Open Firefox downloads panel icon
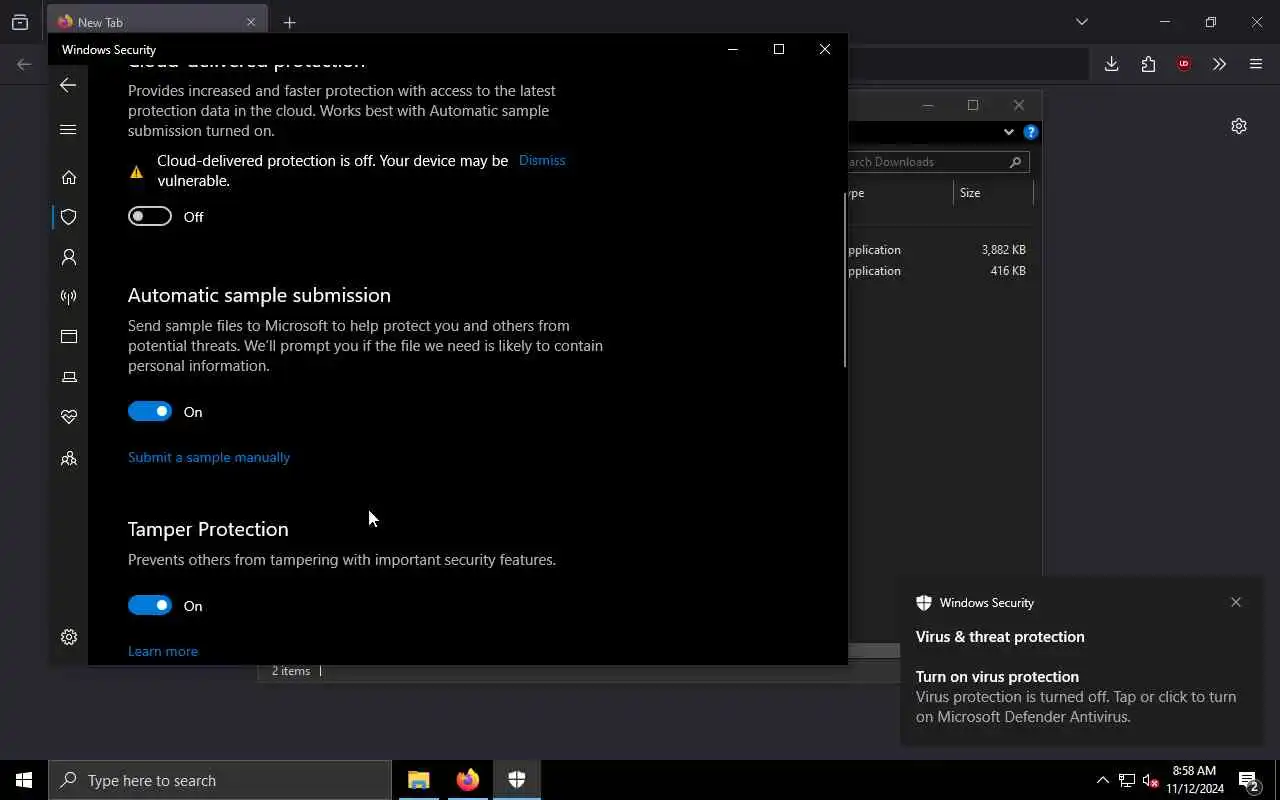This screenshot has height=800, width=1280. (1111, 64)
